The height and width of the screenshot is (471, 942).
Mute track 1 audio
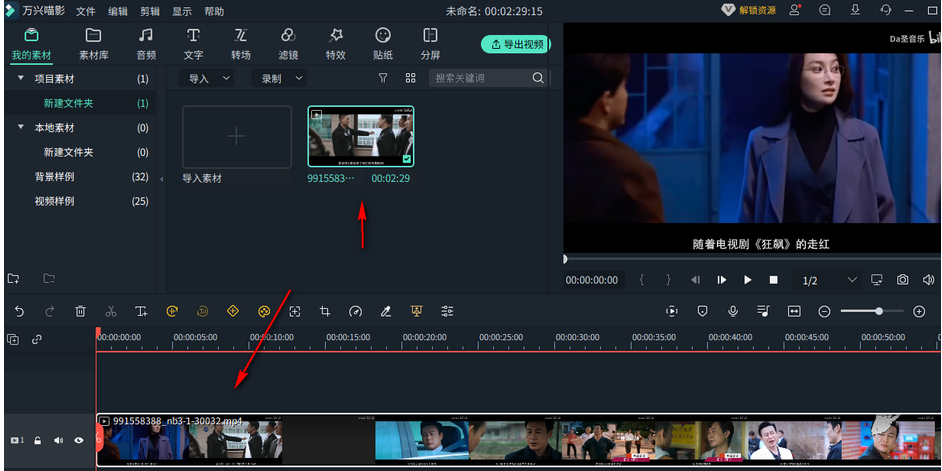coord(58,440)
